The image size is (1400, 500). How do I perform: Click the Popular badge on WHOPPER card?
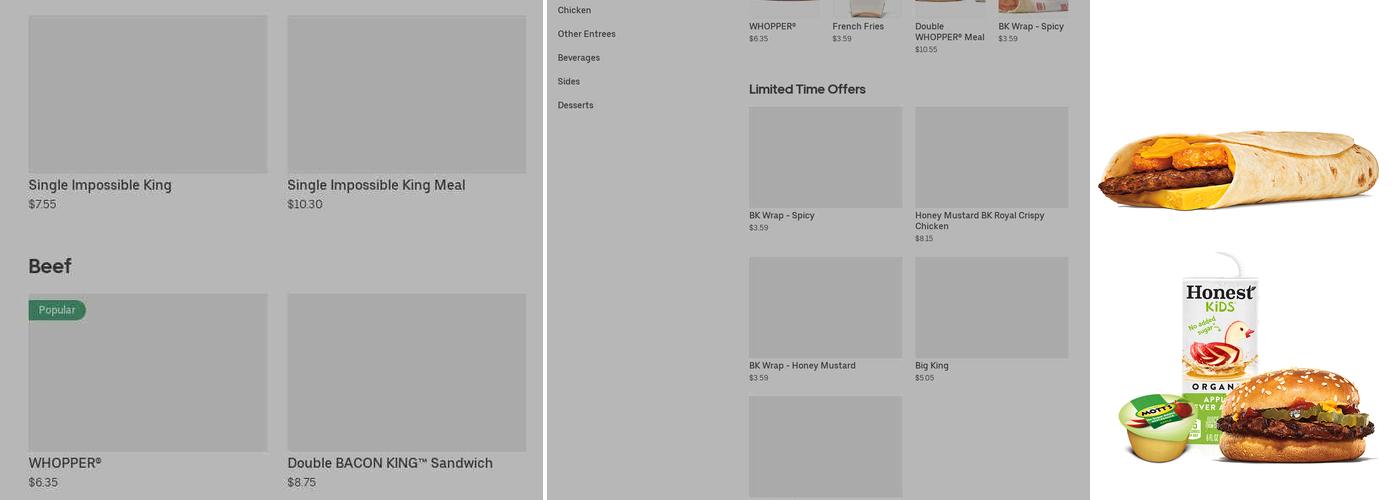57,310
